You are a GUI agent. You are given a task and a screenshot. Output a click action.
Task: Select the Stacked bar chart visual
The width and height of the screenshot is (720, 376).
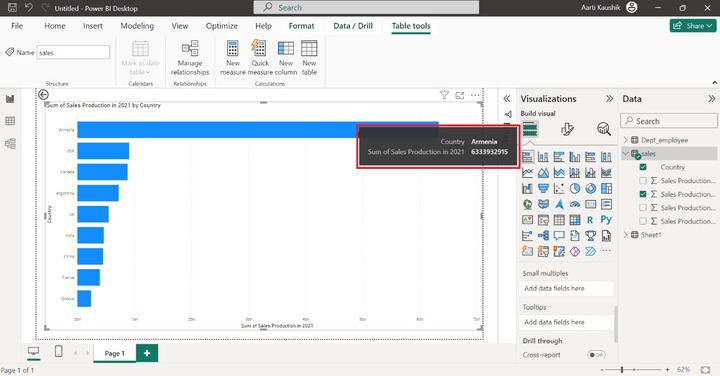tap(528, 157)
